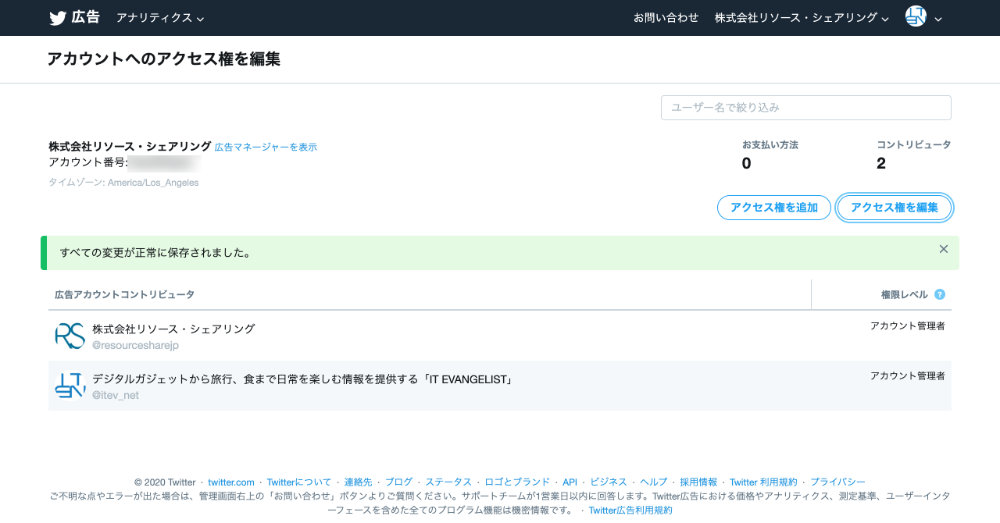Click the 広告 label beside the bird logo
Viewport: 1000px width, 523px height.
coord(85,17)
